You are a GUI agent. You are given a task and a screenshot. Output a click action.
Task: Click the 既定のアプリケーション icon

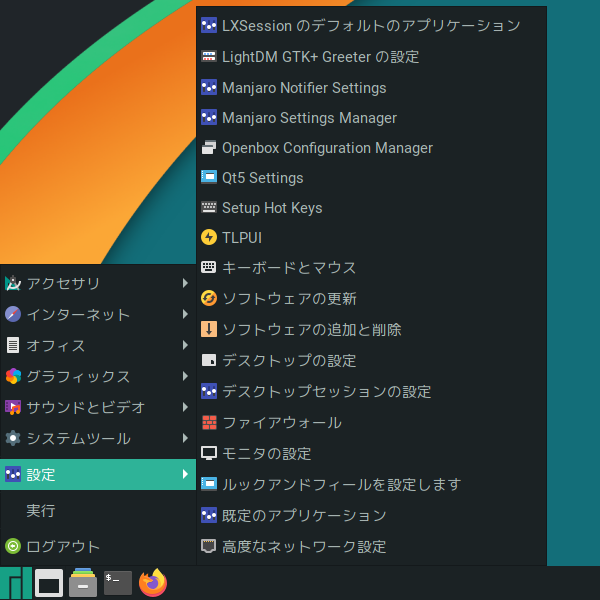pyautogui.click(x=209, y=515)
